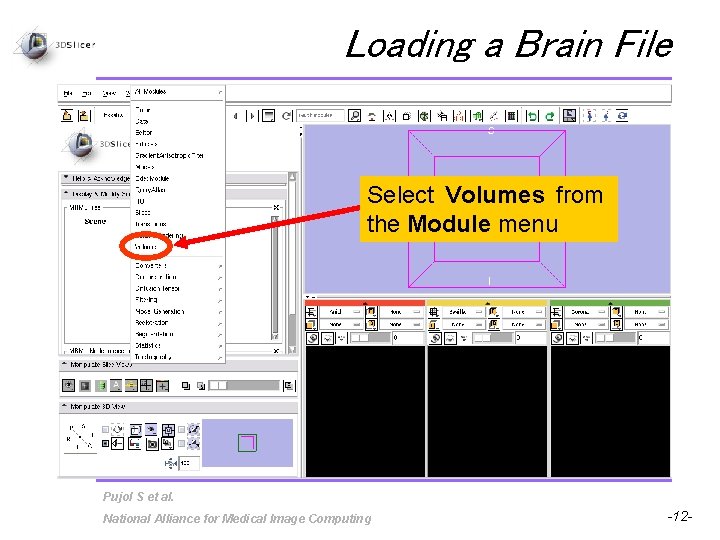Click the center 3D view icon

tap(169, 430)
